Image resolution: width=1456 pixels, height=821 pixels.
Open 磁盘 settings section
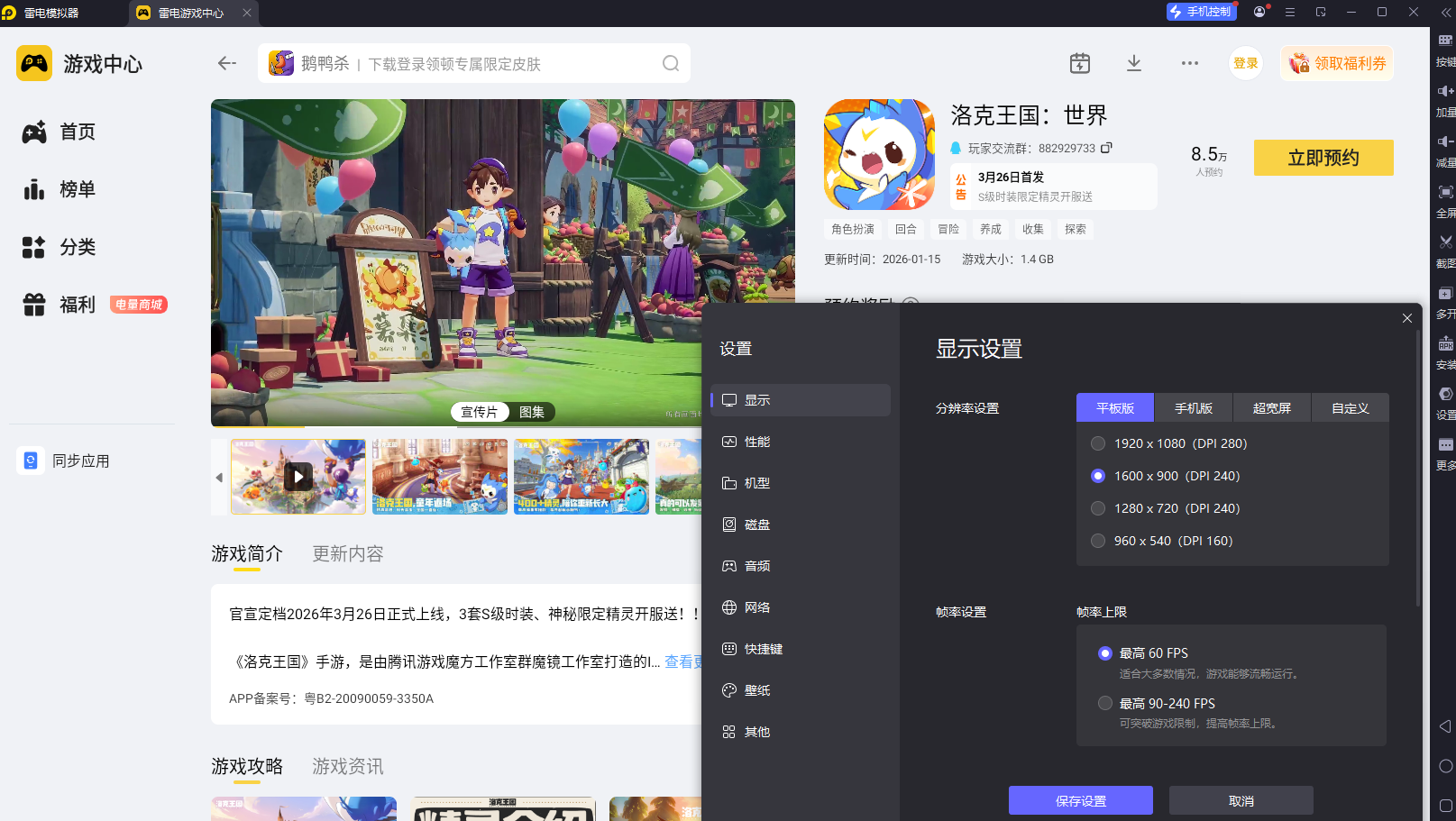click(801, 525)
